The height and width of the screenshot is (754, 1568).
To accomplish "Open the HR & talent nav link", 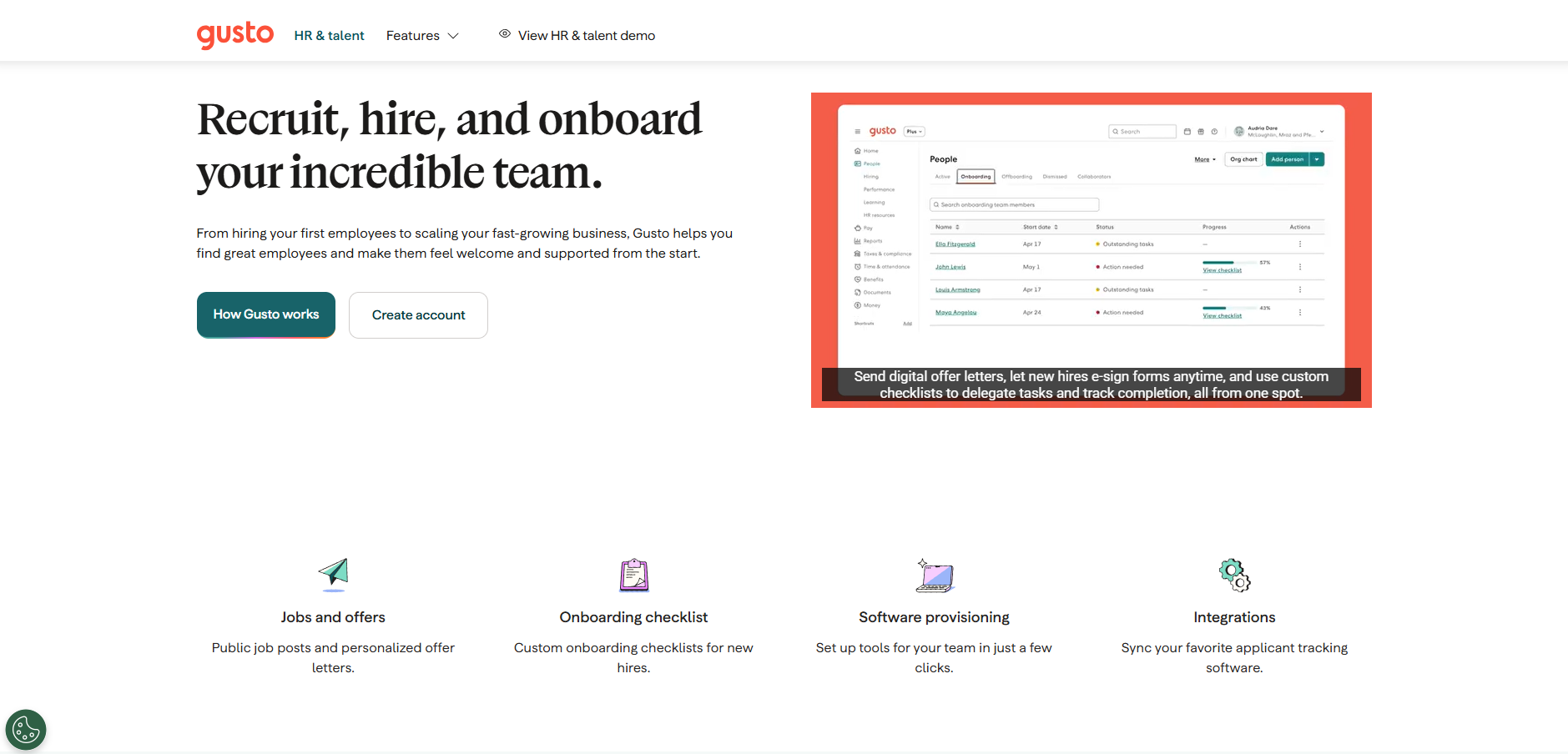I will point(329,36).
